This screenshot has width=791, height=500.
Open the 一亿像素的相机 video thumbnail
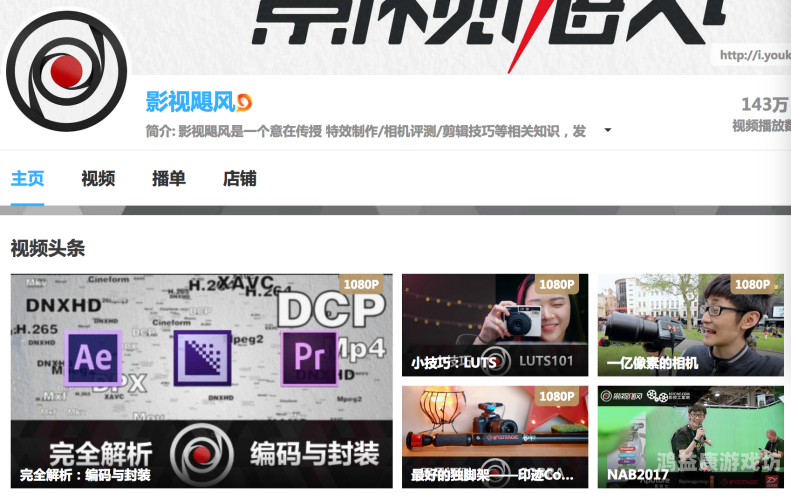pyautogui.click(x=691, y=325)
